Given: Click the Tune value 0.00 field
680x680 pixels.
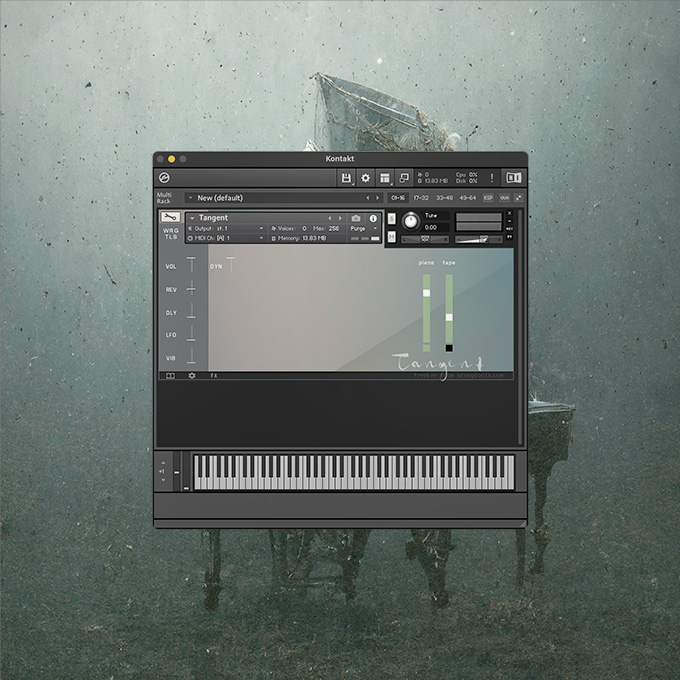Looking at the screenshot, I should [435, 227].
